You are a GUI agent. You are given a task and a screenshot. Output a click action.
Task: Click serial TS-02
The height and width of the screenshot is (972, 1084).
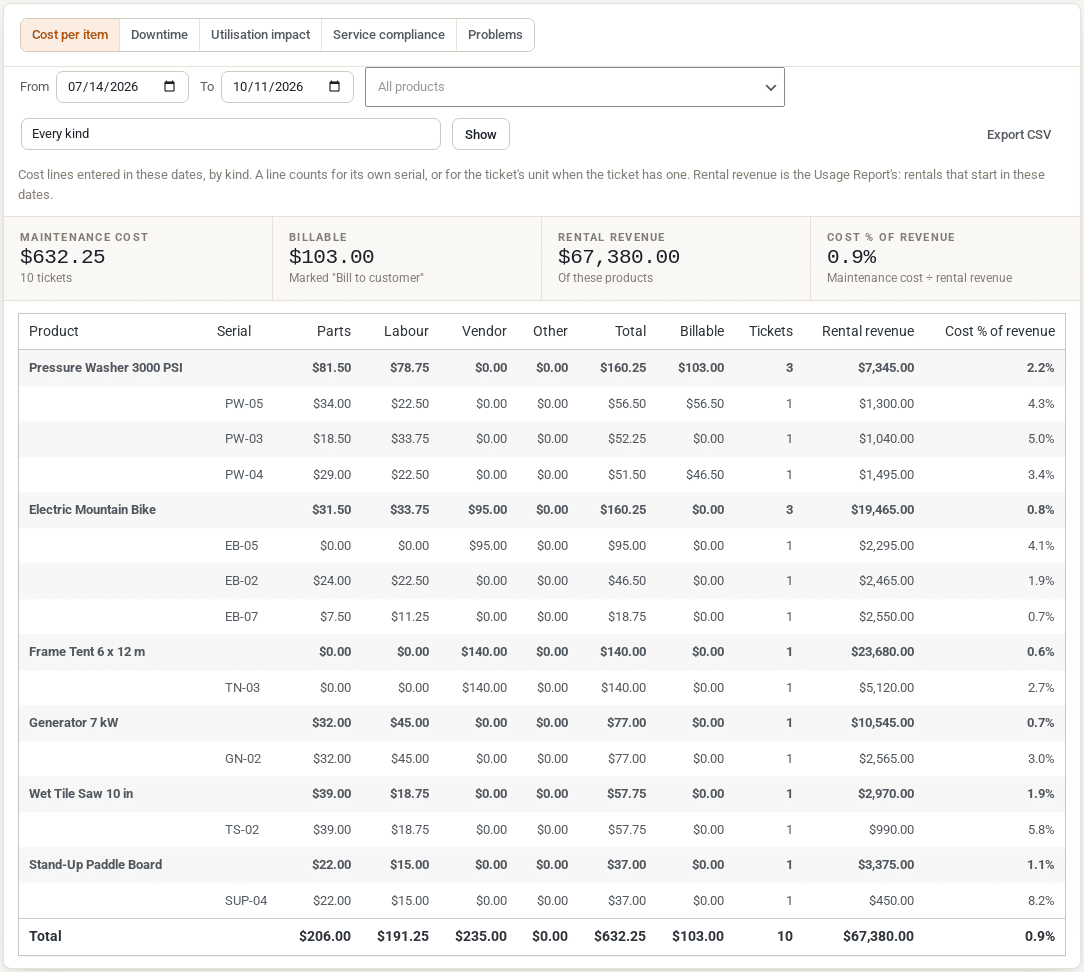pyautogui.click(x=242, y=830)
